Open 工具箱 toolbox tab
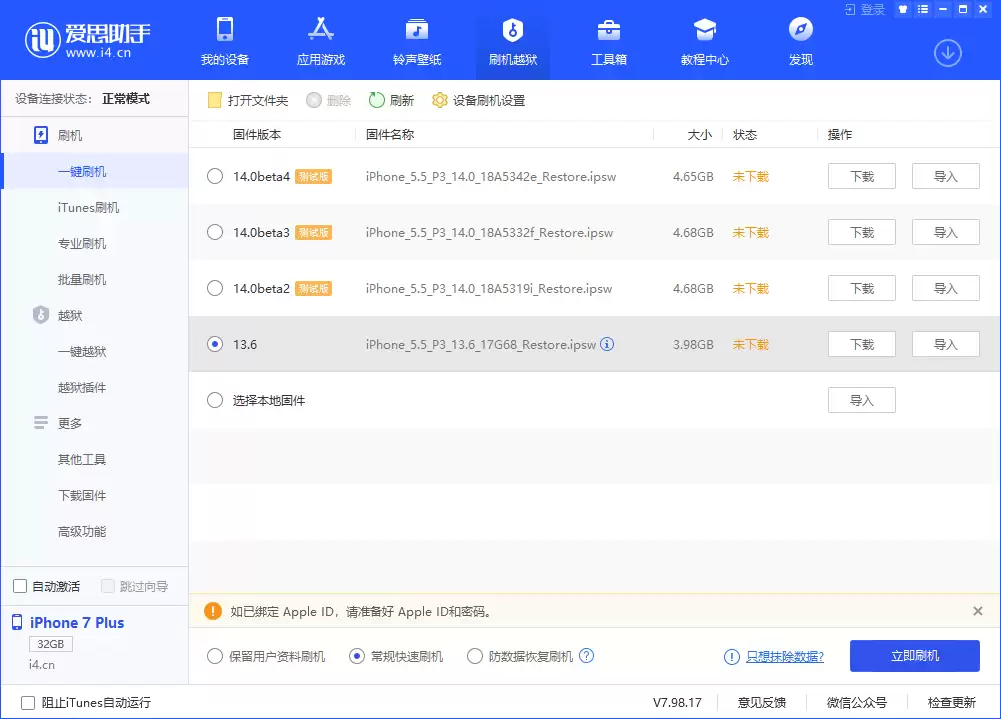Screen dimensions: 1001x719 click(609, 42)
